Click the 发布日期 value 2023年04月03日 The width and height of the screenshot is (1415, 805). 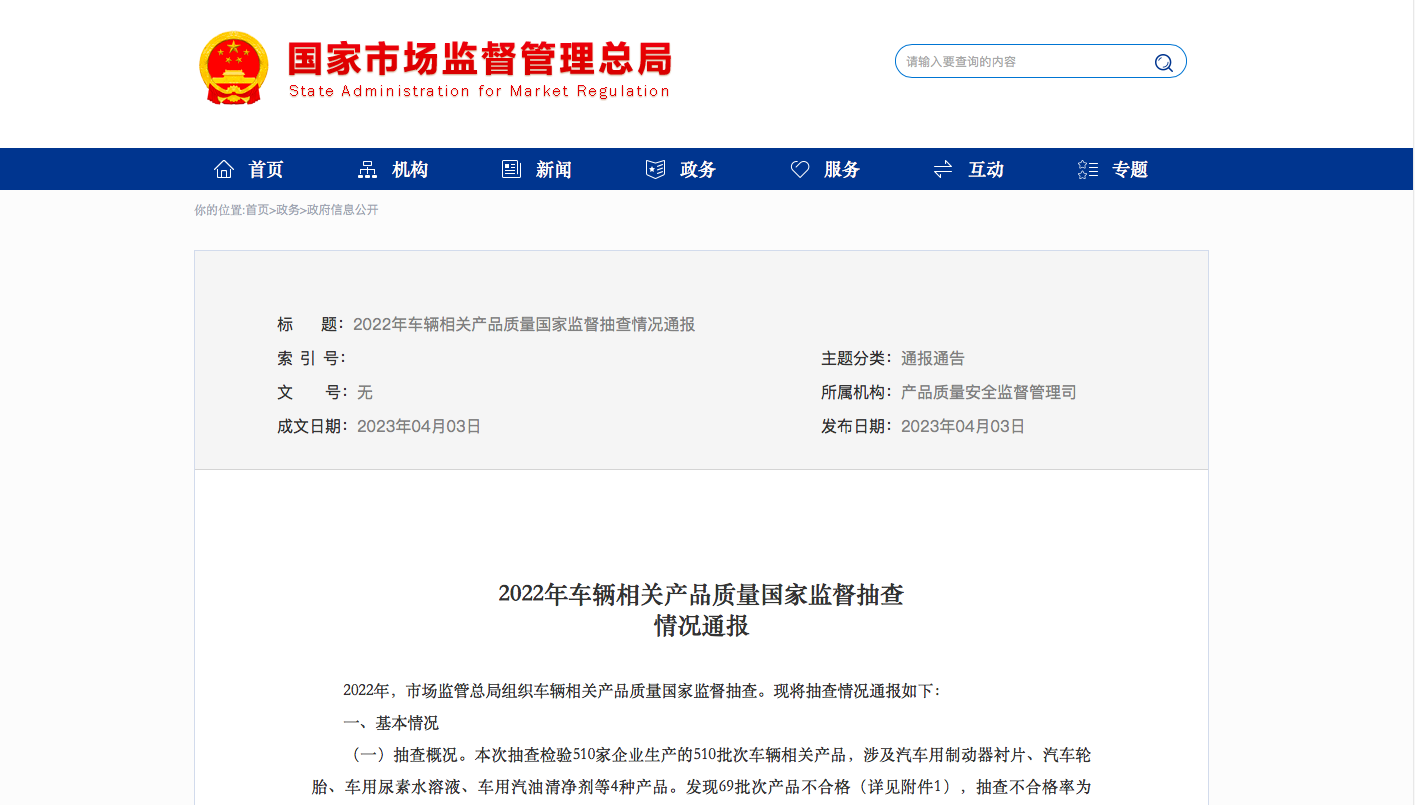[x=962, y=426]
